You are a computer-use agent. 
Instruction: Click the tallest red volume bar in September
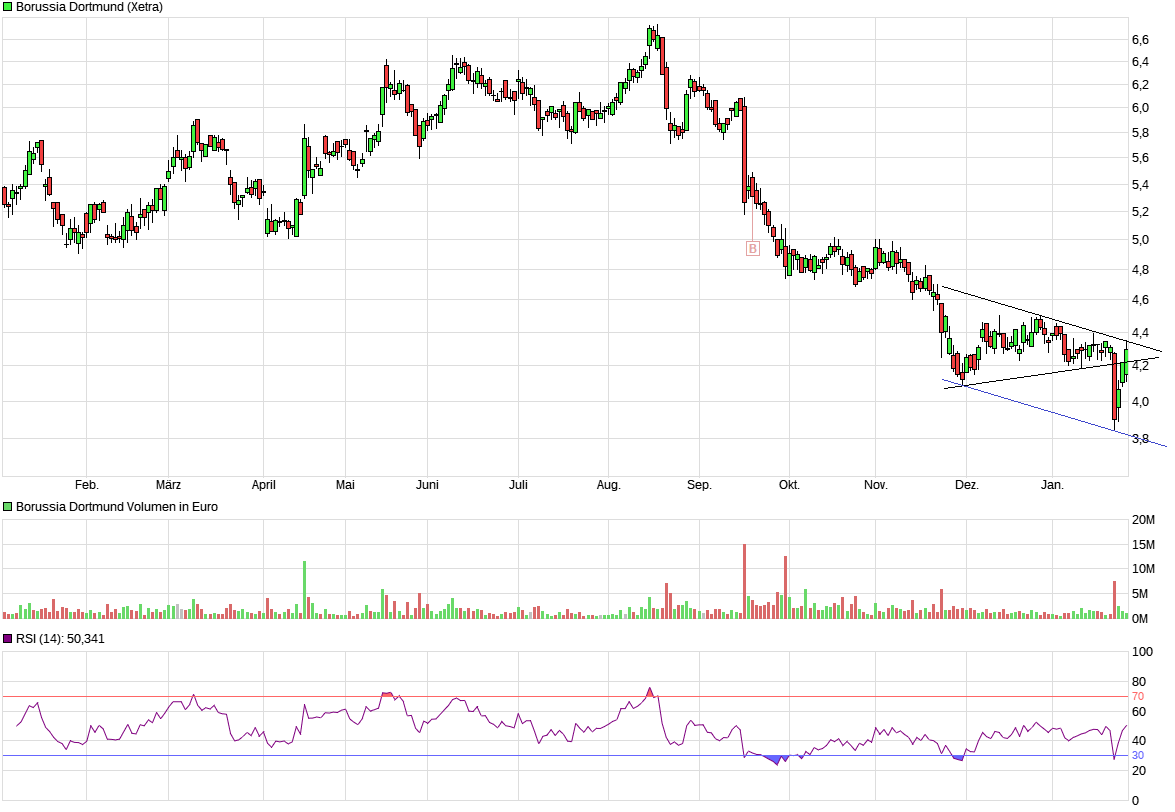(744, 582)
